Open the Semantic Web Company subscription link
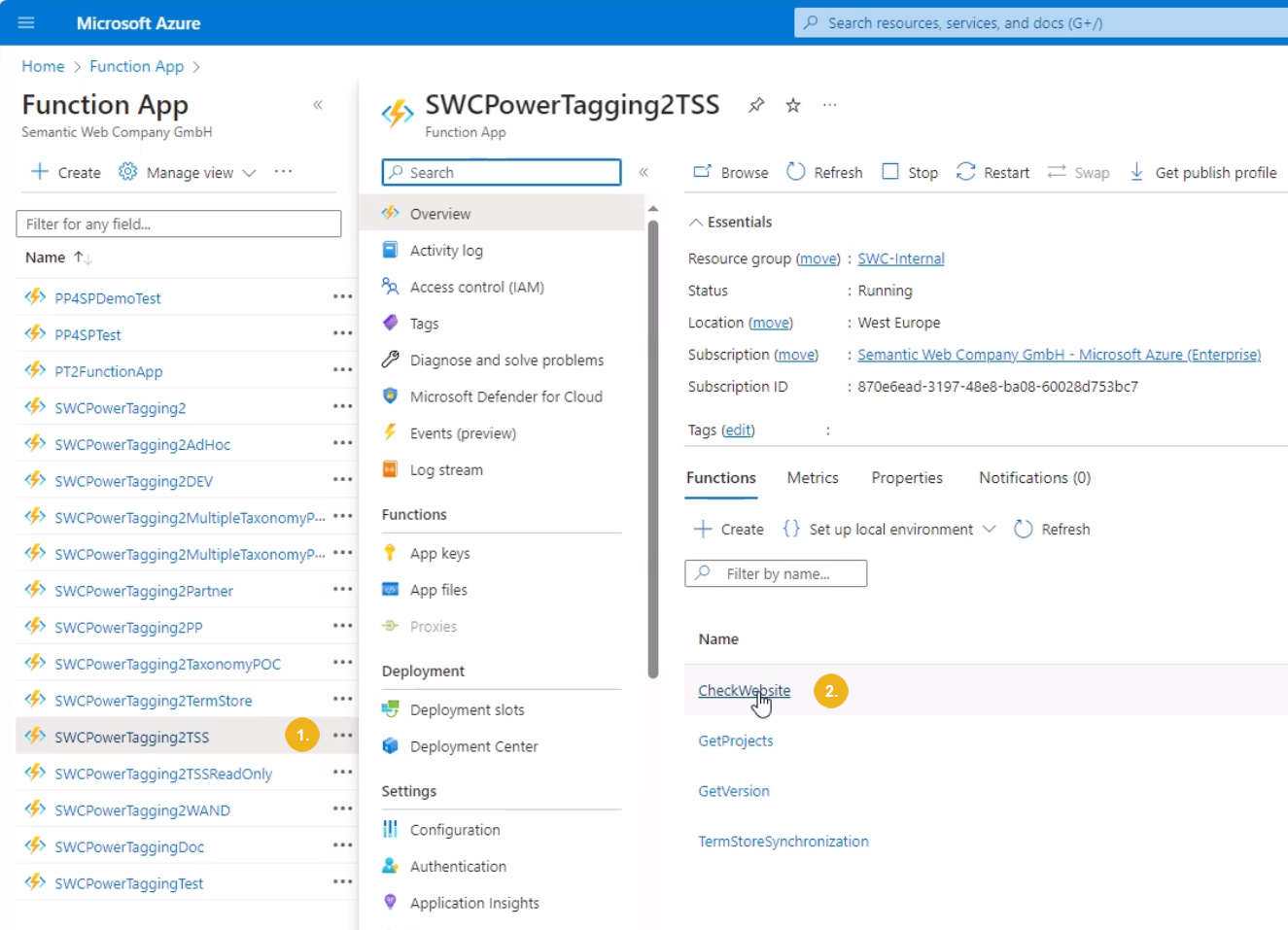This screenshot has height=930, width=1288. (1059, 355)
